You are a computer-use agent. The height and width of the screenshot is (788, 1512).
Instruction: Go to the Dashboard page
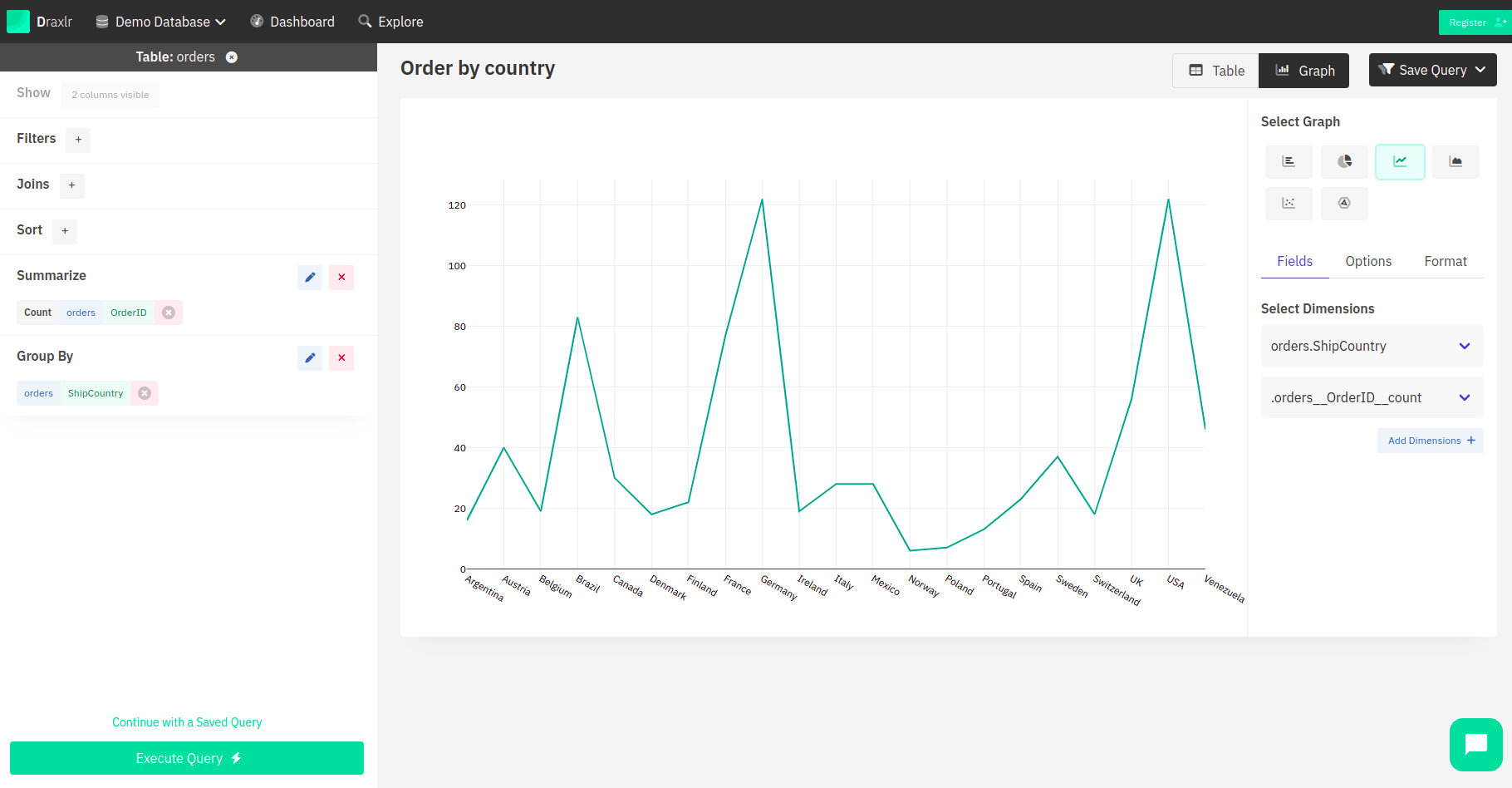(x=292, y=22)
